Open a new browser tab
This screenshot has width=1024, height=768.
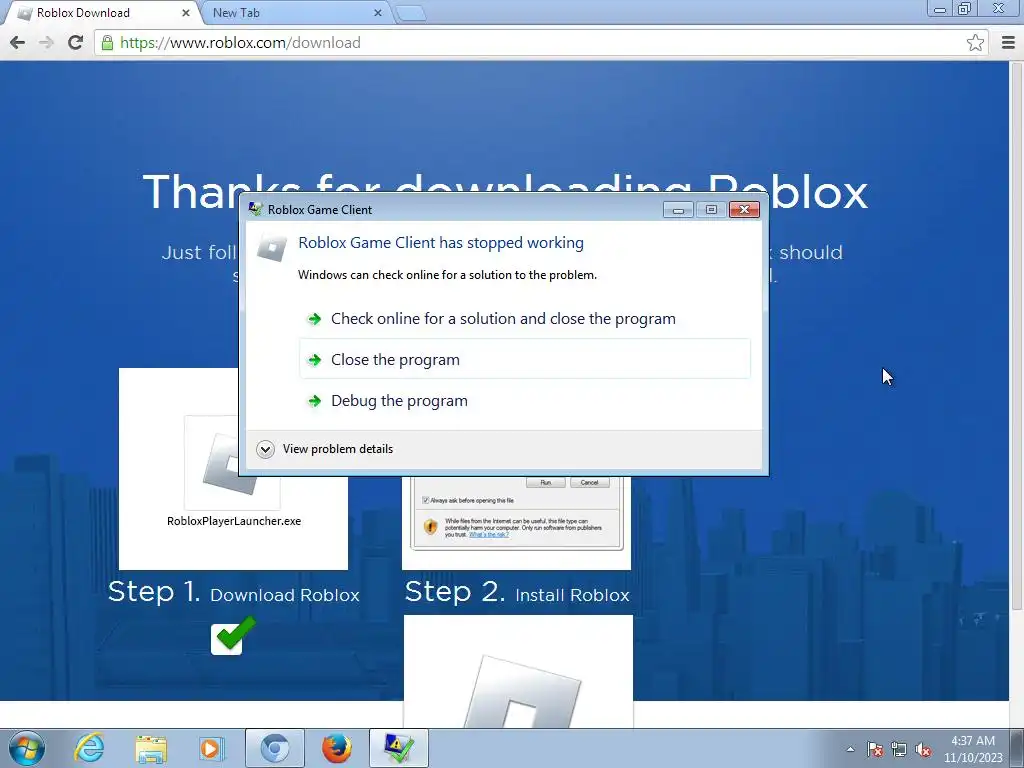(411, 13)
